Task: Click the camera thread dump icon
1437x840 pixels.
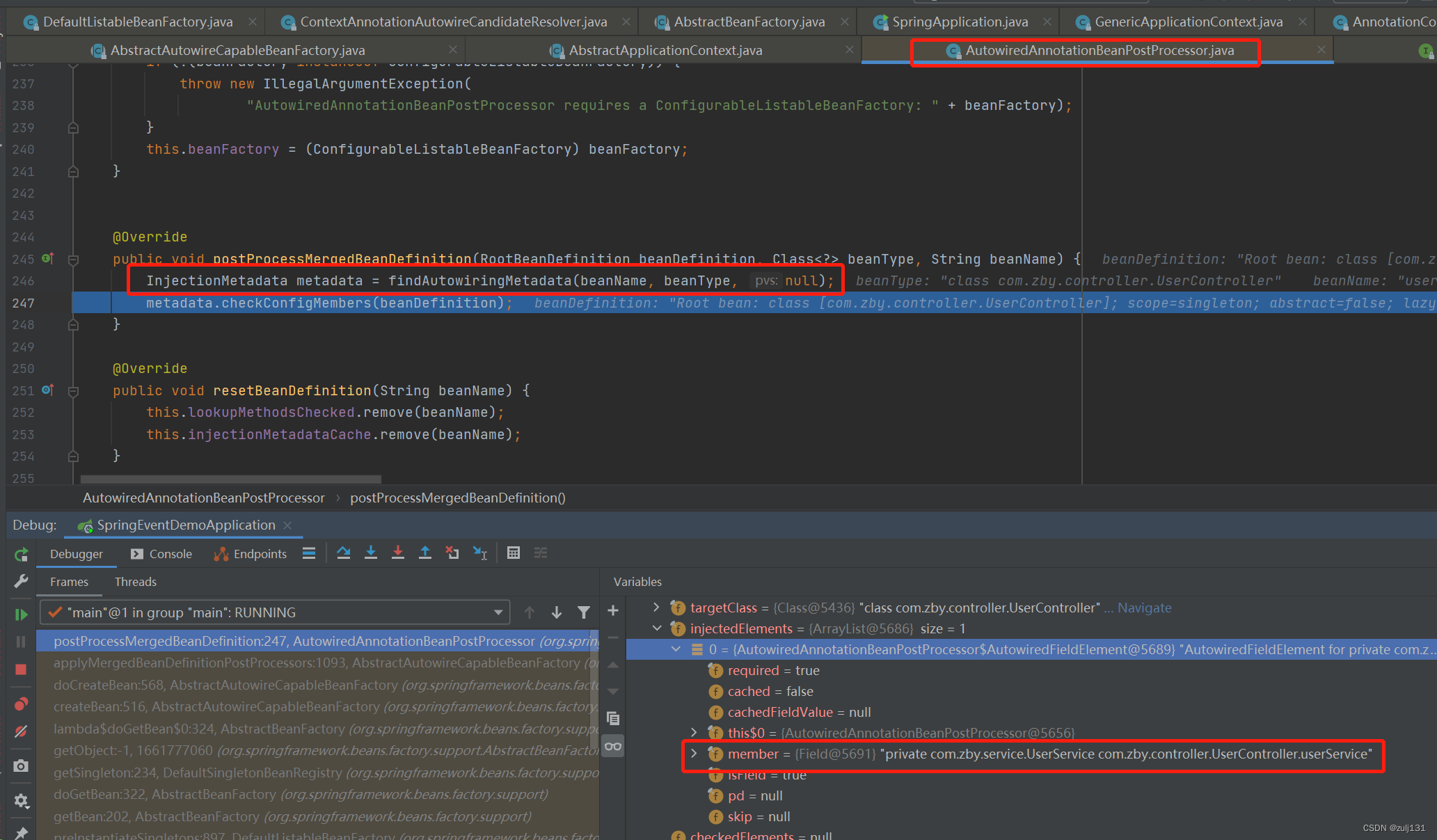Action: (21, 766)
